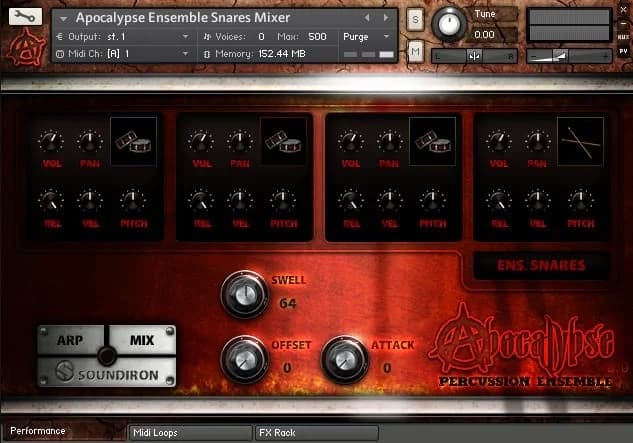Switch to ARP mode

pos(70,340)
